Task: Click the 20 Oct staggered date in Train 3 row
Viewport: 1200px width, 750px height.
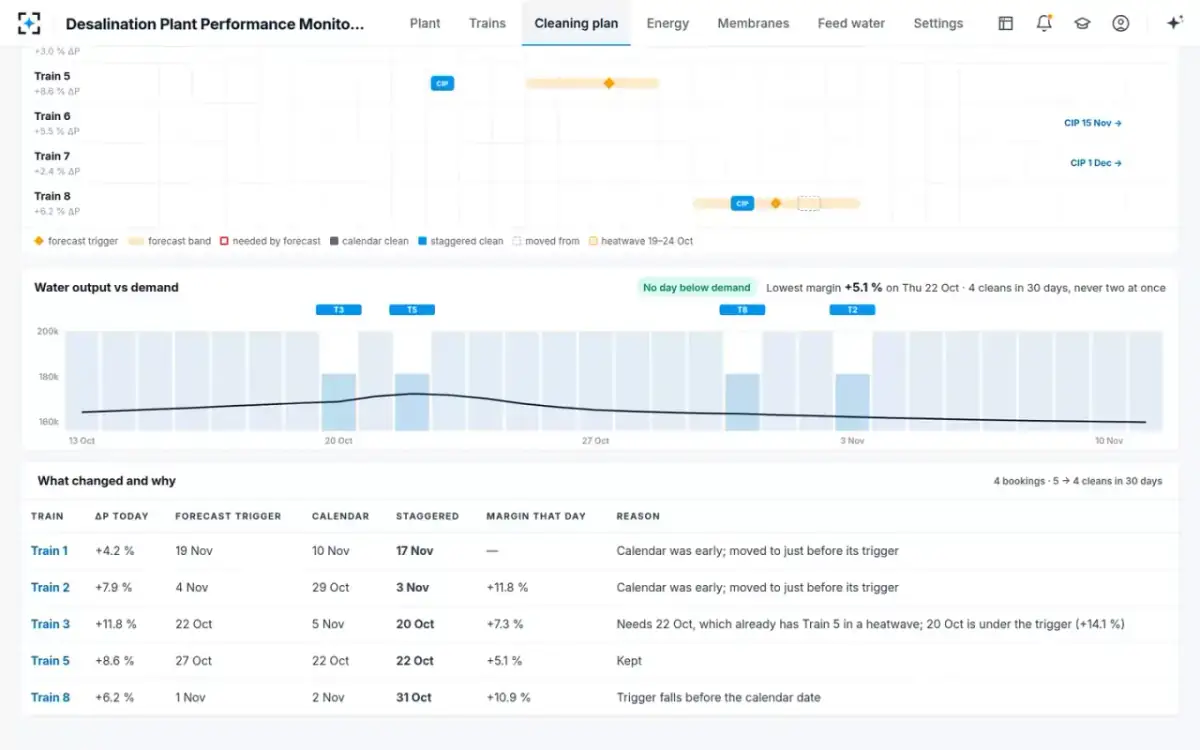Action: tap(415, 624)
